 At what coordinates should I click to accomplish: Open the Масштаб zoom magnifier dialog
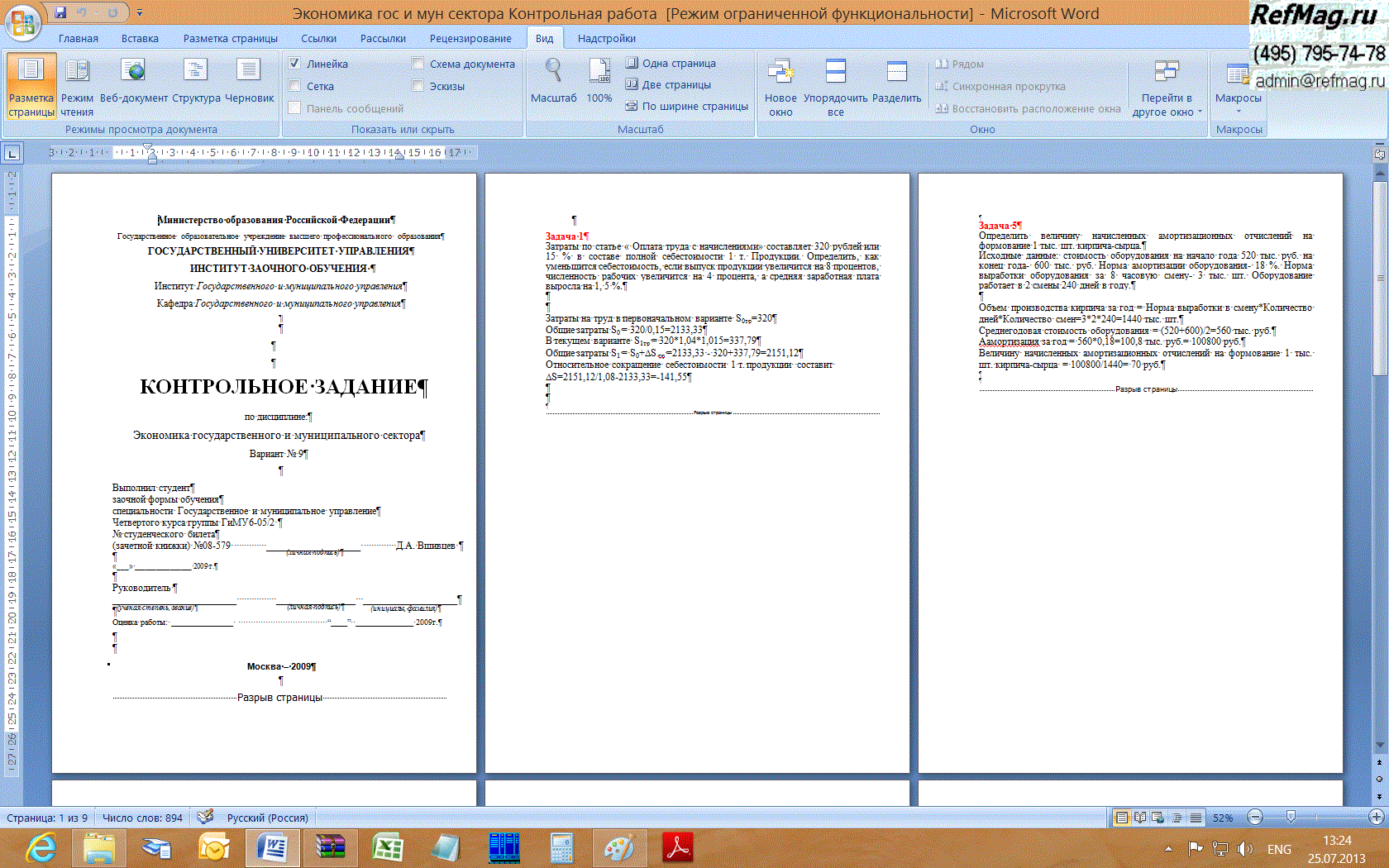(x=553, y=83)
